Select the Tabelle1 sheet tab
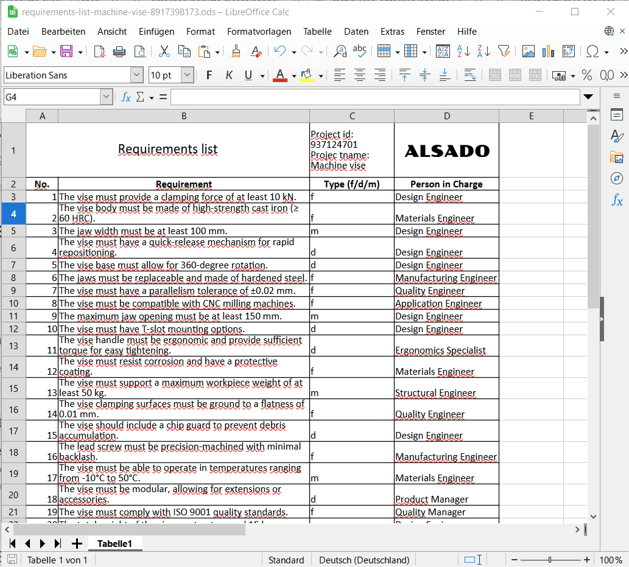 [x=114, y=544]
